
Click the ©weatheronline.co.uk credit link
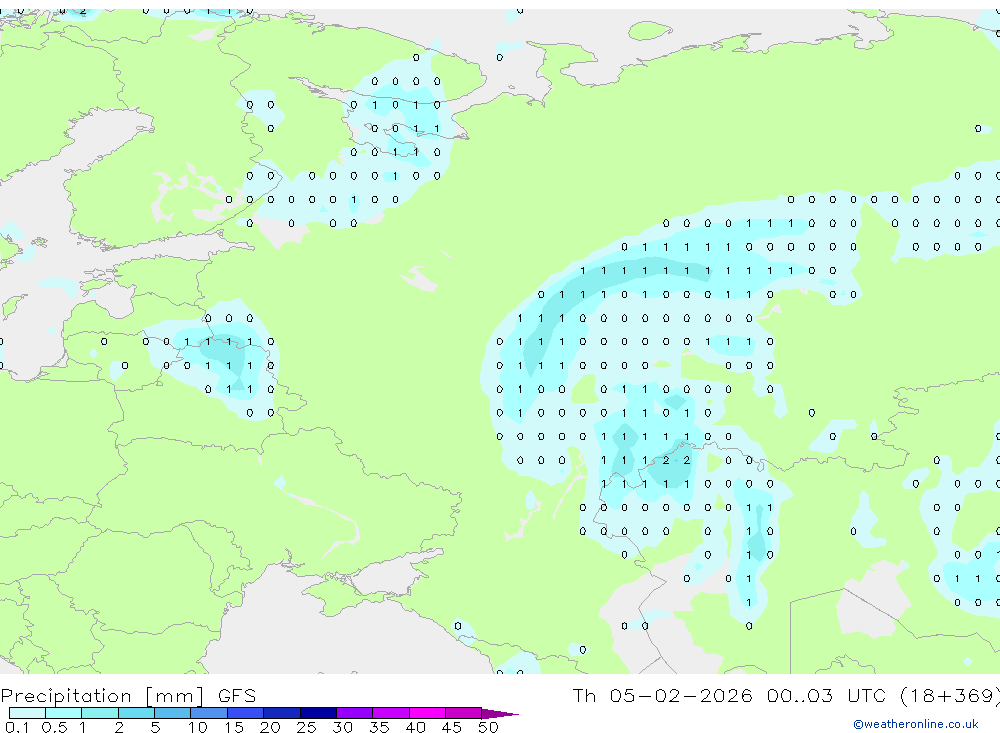click(915, 724)
